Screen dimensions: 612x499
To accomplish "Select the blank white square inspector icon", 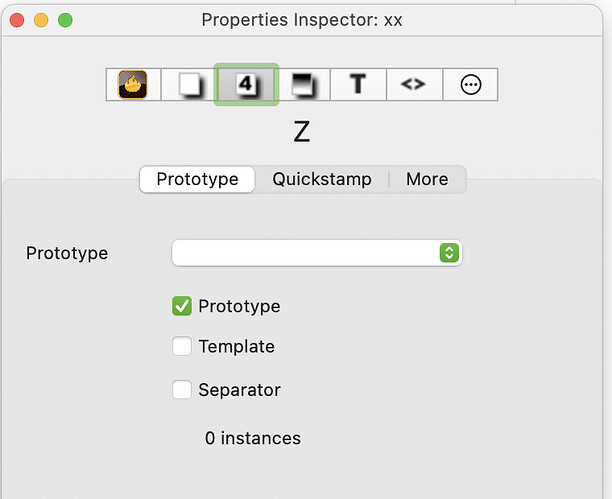I will click(x=189, y=84).
